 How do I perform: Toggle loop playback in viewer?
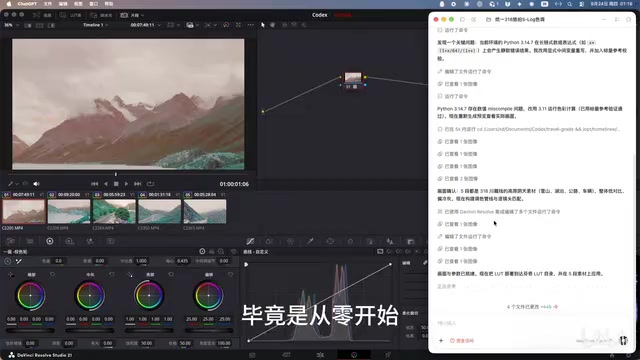point(150,184)
